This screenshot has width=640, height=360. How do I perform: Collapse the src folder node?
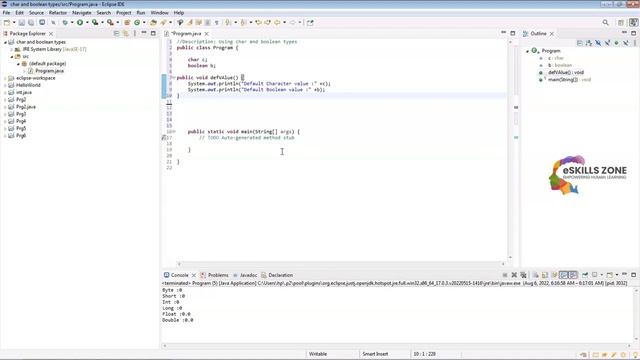pos(12,57)
